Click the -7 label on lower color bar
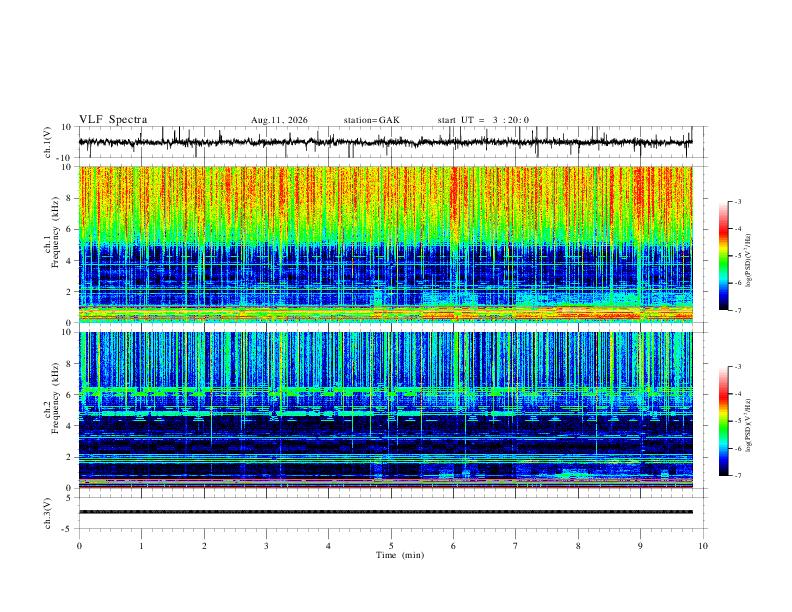Screen dimensions: 792x612 click(738, 476)
